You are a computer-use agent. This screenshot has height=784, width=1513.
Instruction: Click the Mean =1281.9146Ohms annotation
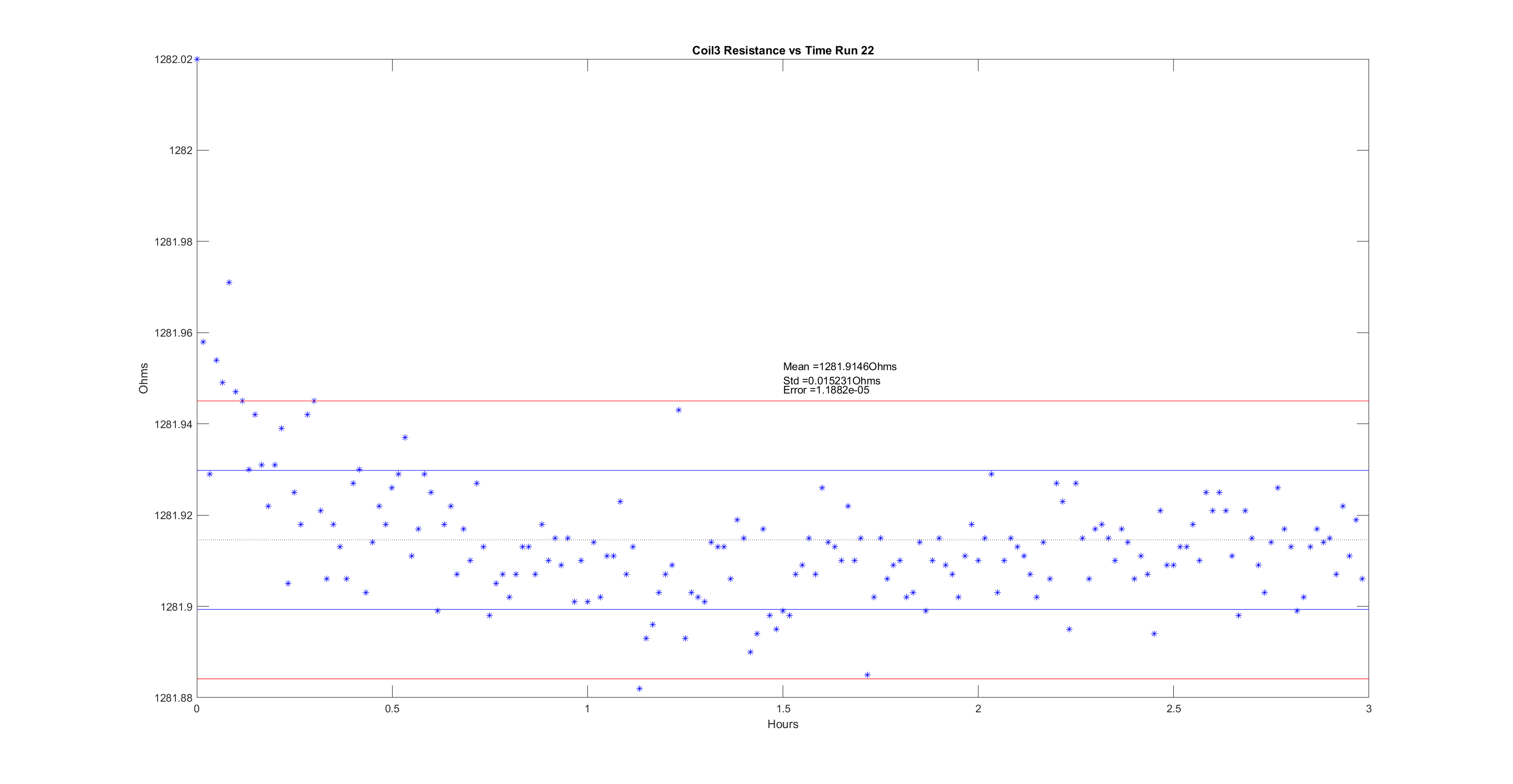[x=839, y=367]
